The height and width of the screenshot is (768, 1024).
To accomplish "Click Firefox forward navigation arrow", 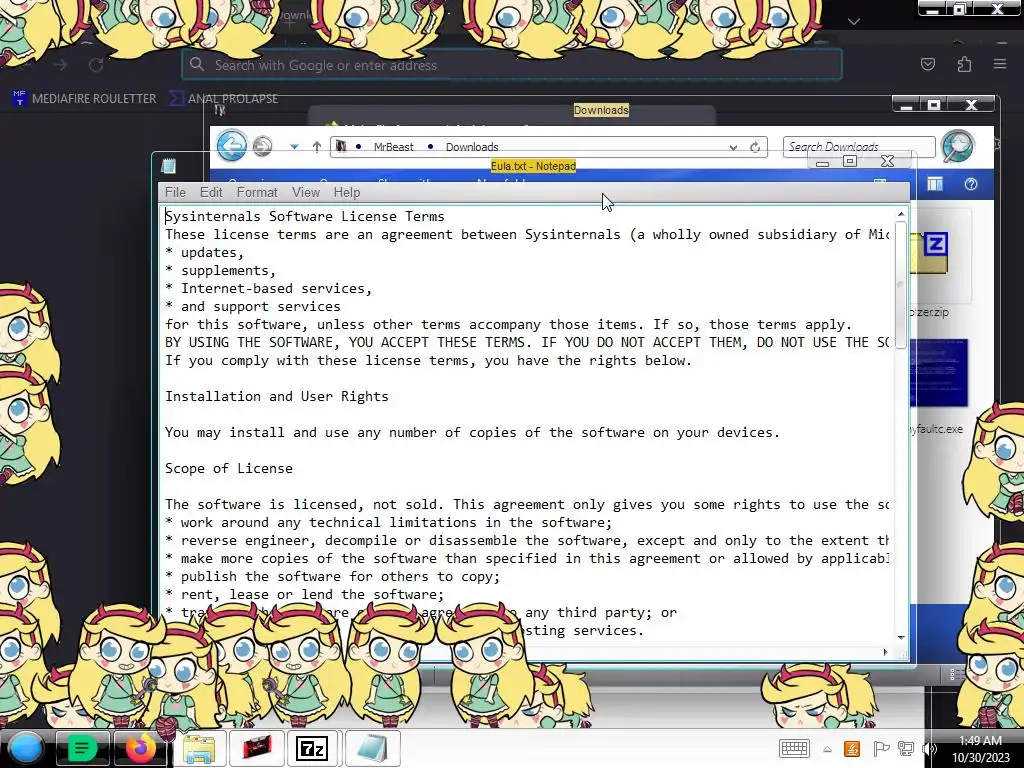I will pos(60,65).
